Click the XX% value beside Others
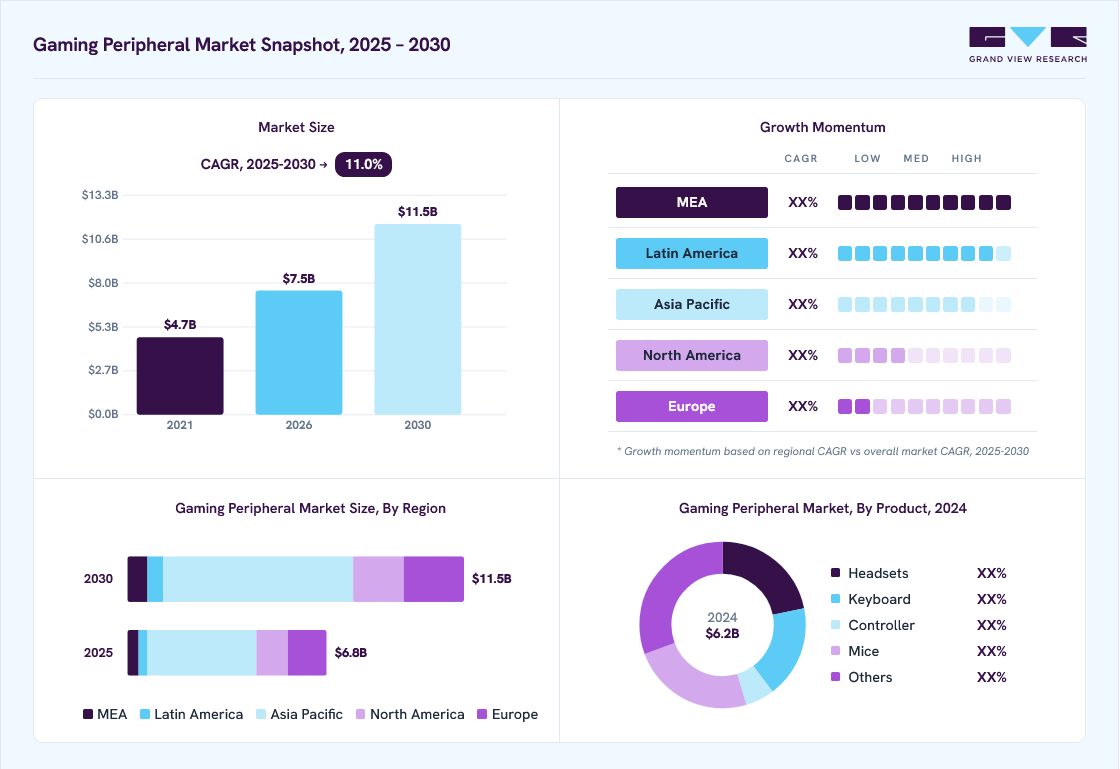The image size is (1120, 769). click(x=991, y=677)
